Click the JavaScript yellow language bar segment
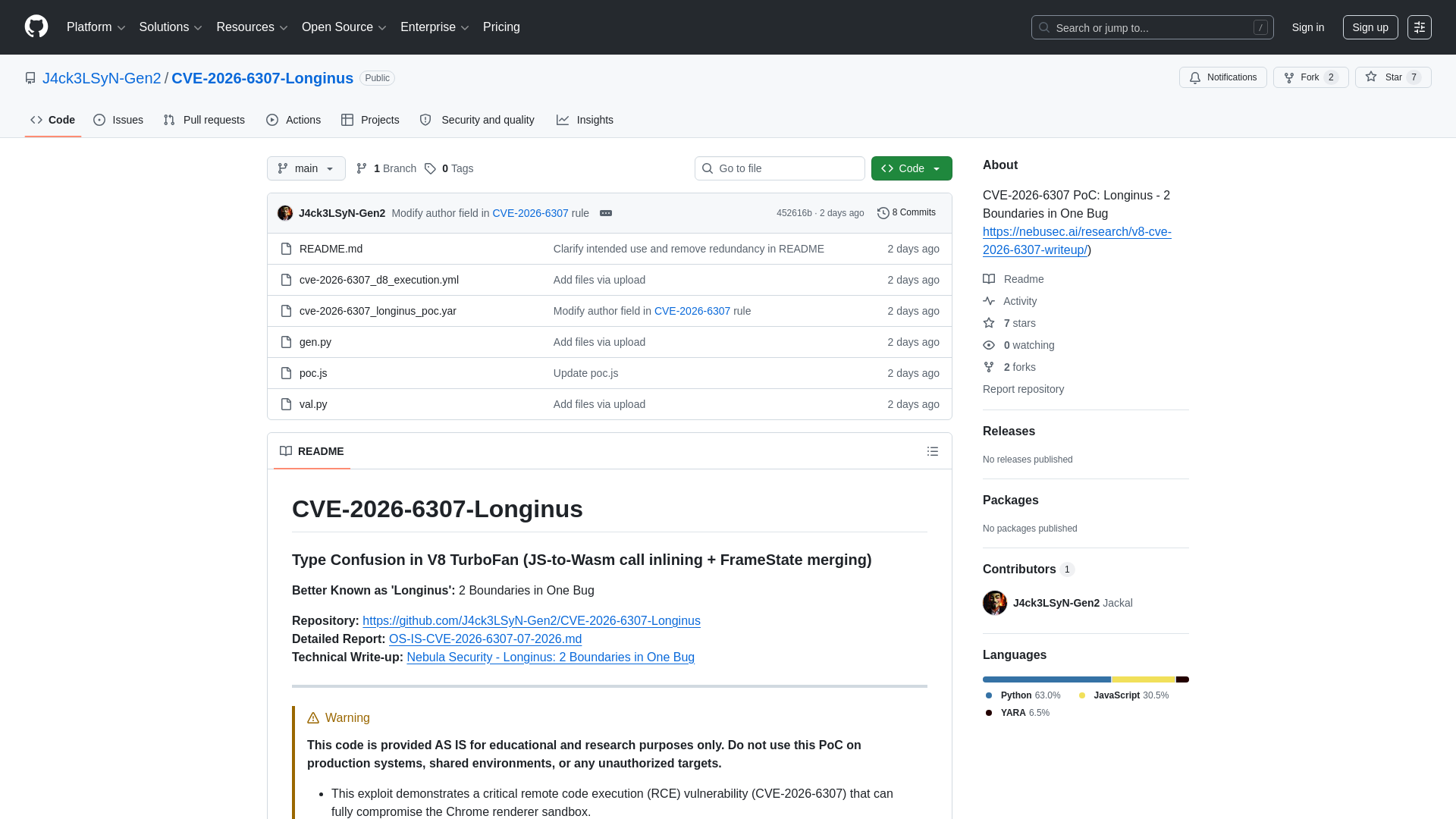 pos(1144,679)
